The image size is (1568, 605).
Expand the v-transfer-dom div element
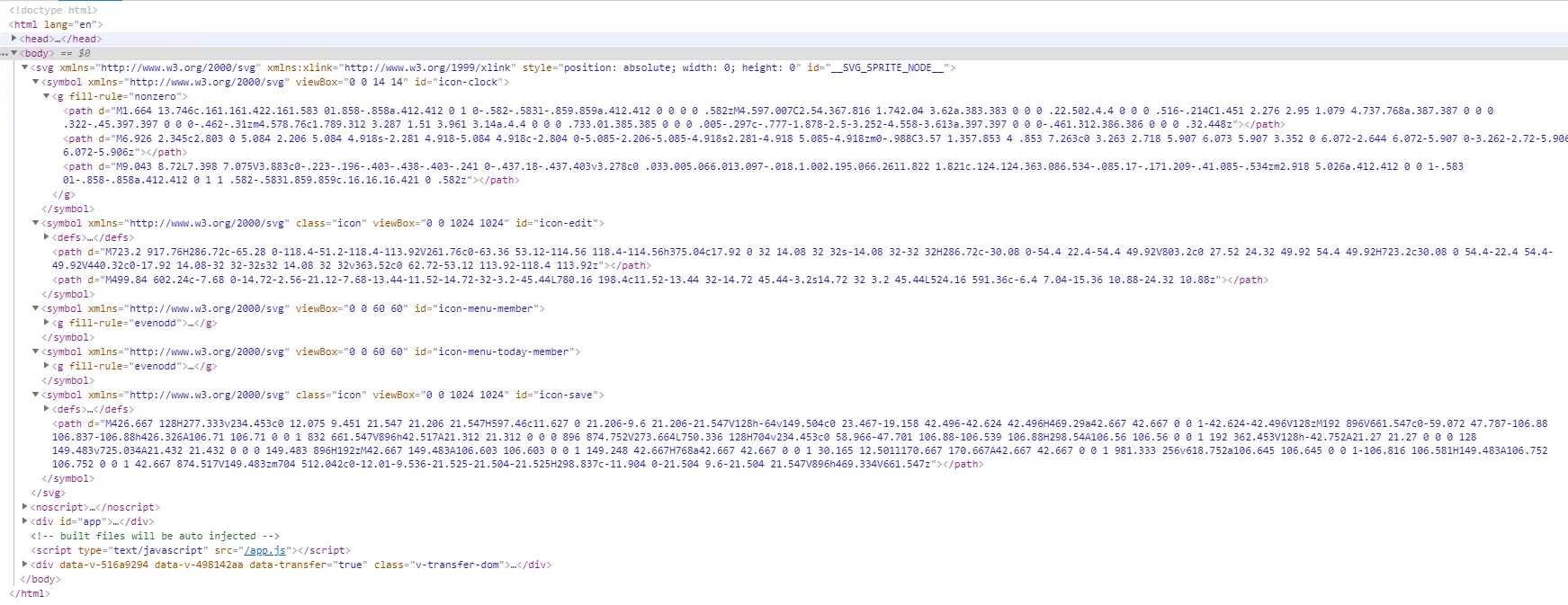tap(24, 565)
